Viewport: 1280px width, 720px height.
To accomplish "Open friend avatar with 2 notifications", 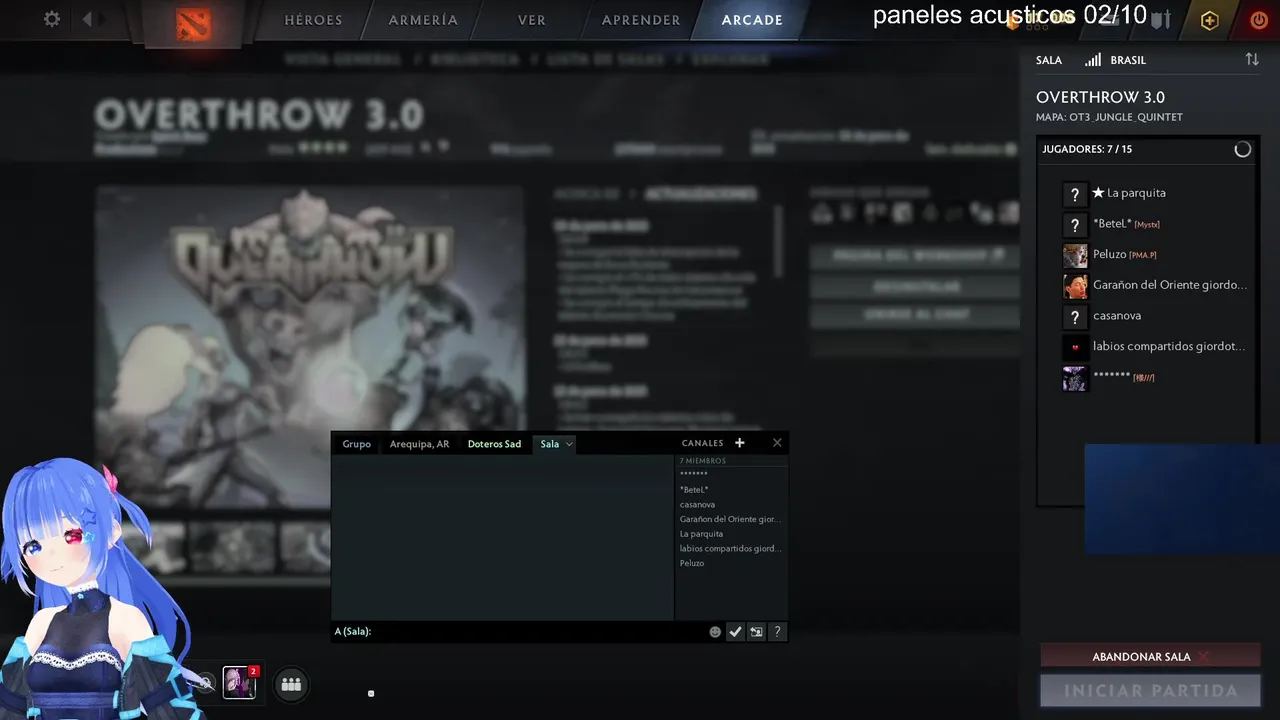I will pyautogui.click(x=239, y=682).
